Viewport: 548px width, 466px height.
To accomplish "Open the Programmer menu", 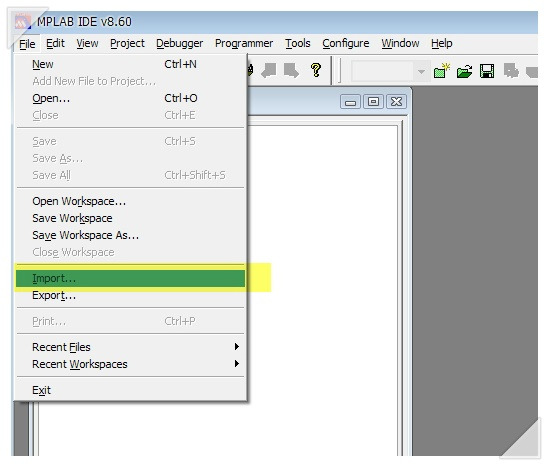I will pos(244,43).
